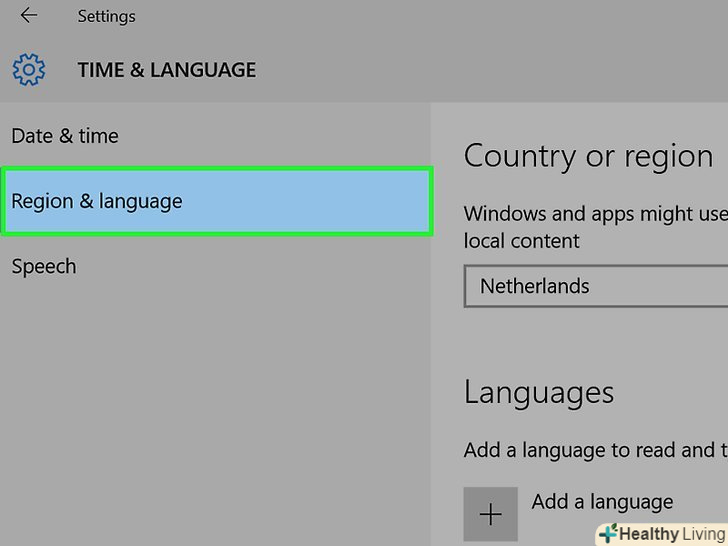Screen dimensions: 728x546
Task: Click the Languages heading
Action: coord(539,393)
